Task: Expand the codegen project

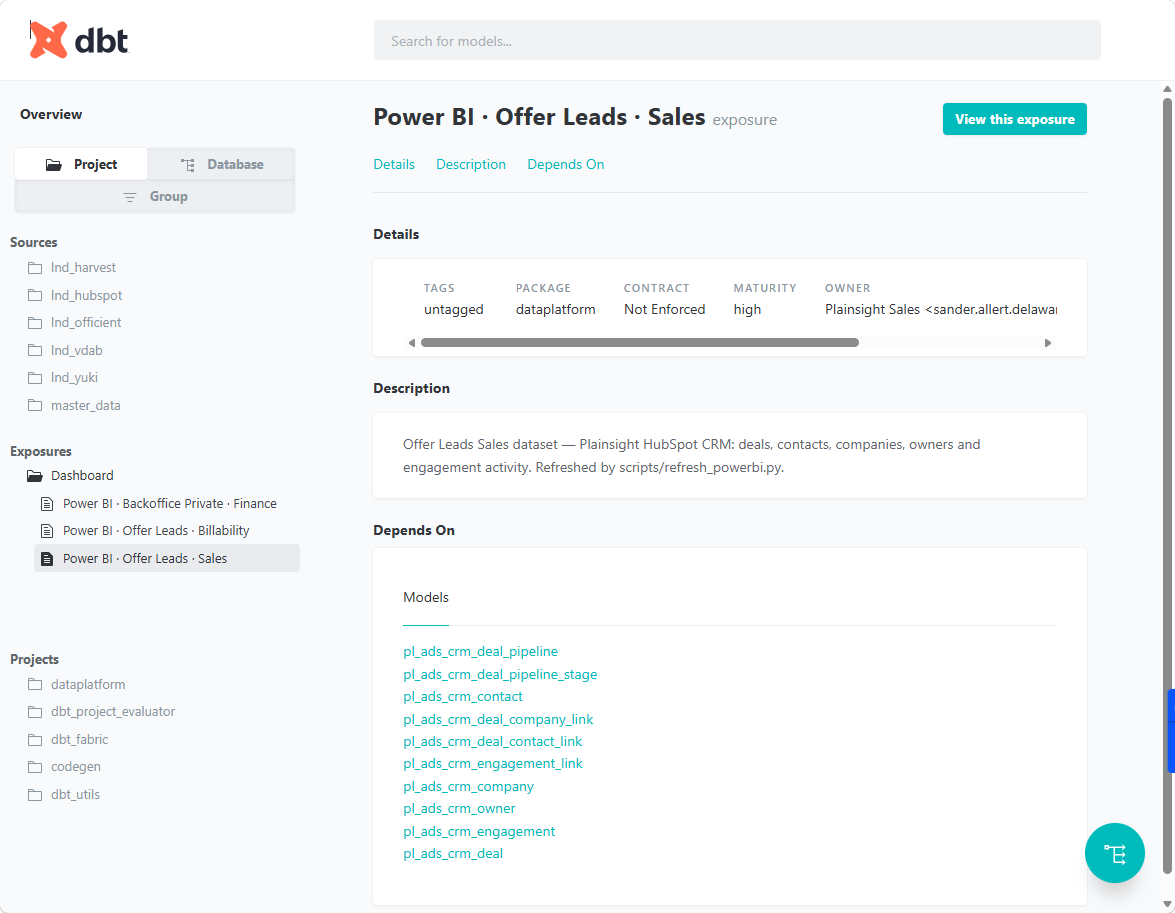Action: coord(76,767)
